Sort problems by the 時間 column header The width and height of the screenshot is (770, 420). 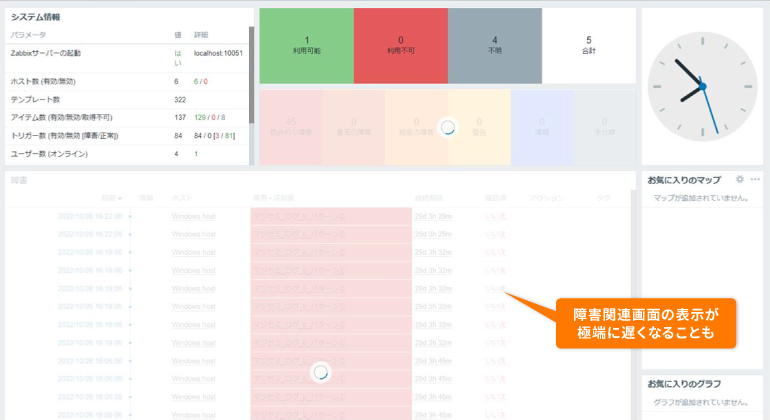point(111,198)
